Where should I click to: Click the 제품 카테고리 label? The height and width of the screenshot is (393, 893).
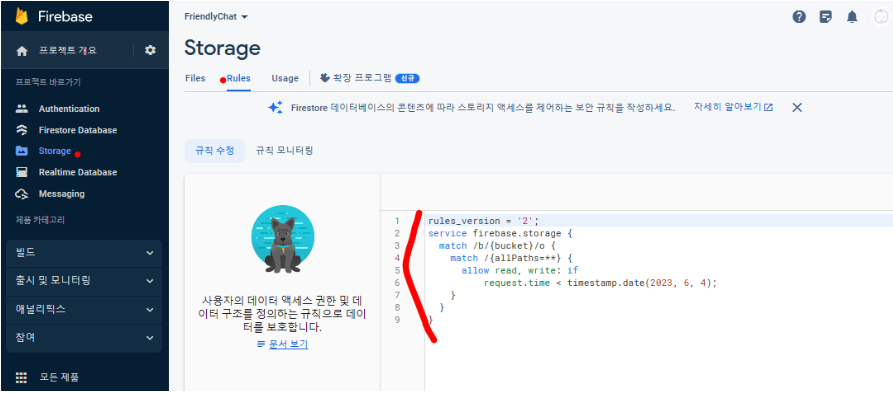point(40,219)
